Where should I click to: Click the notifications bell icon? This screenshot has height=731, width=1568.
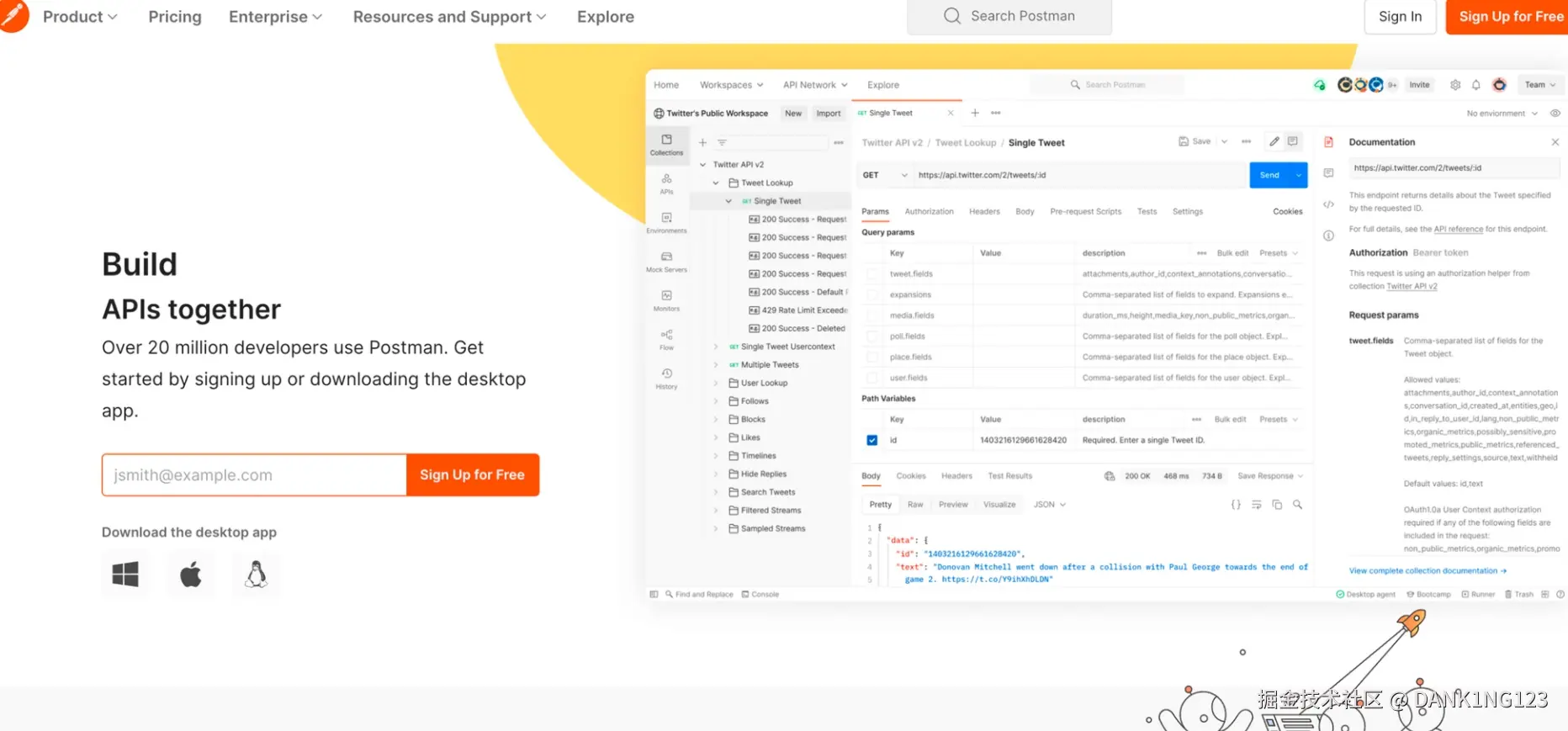tap(1476, 85)
